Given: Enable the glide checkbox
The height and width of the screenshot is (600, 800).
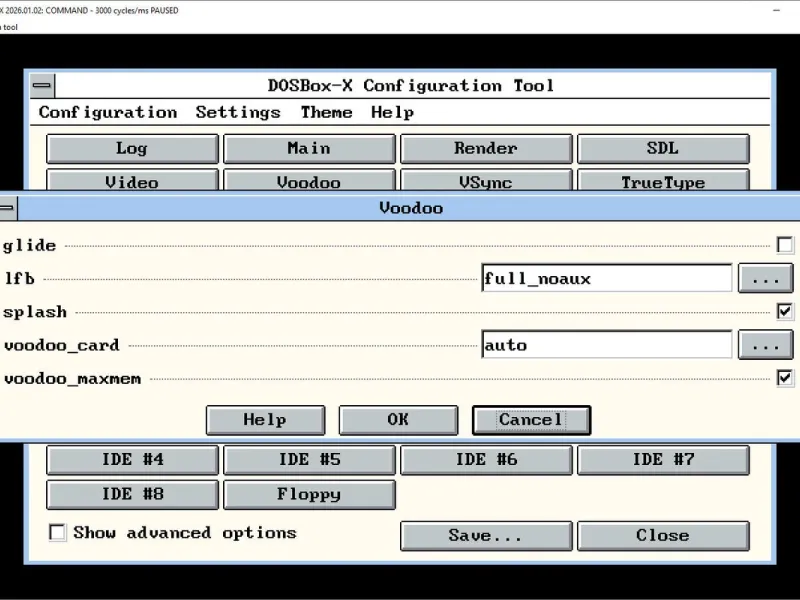Looking at the screenshot, I should [785, 245].
